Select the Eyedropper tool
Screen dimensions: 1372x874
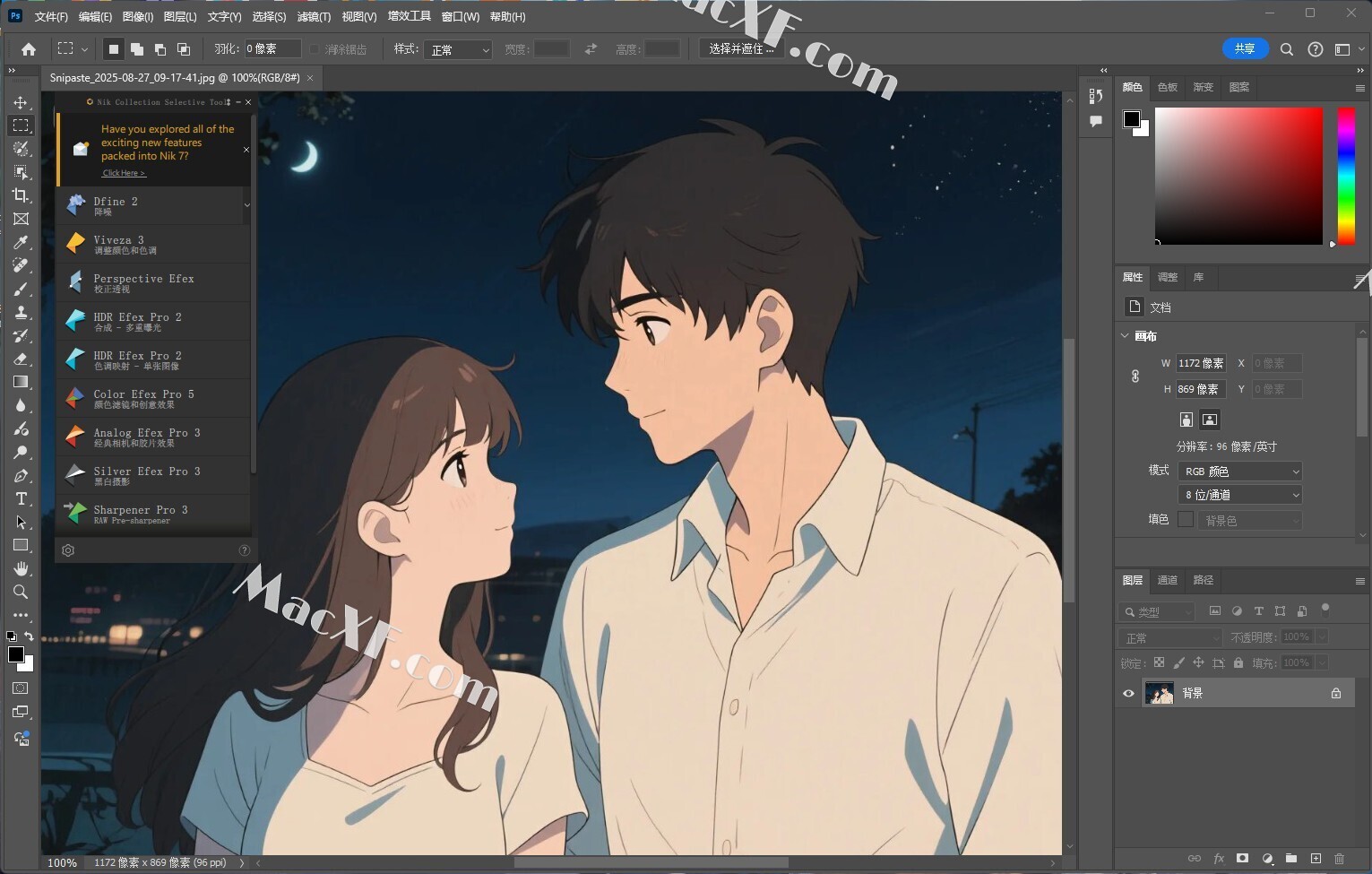pos(21,242)
